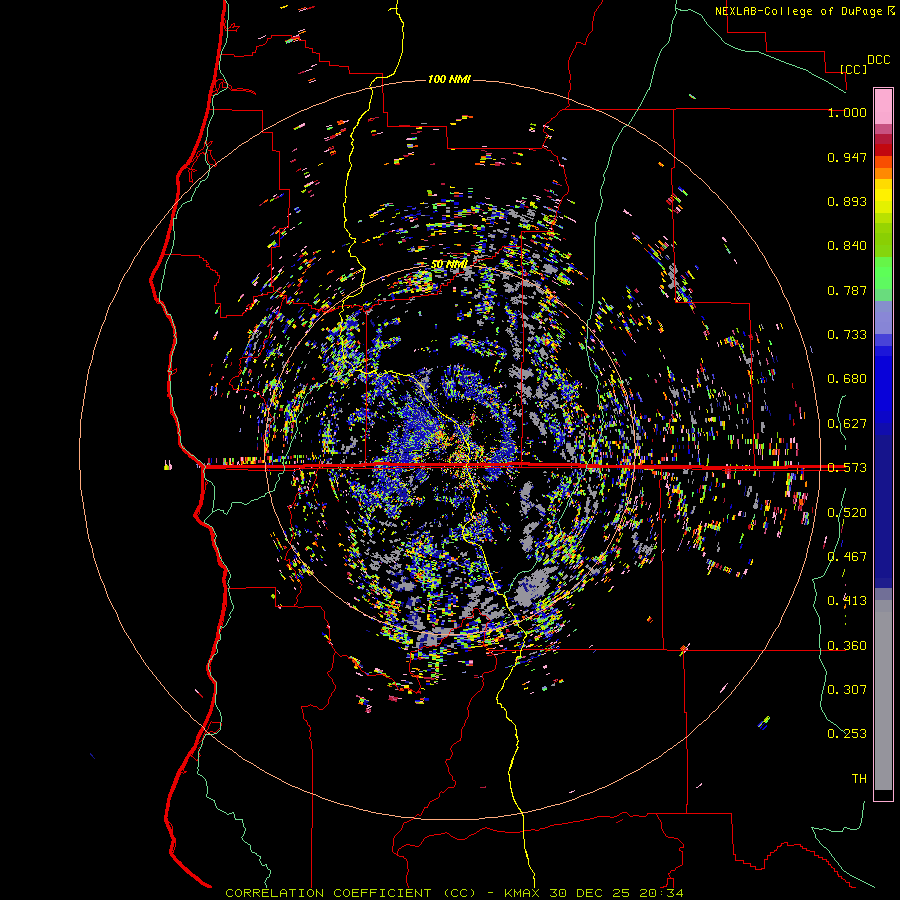Click the 0.360 scale value
The height and width of the screenshot is (900, 900).
coord(847,646)
